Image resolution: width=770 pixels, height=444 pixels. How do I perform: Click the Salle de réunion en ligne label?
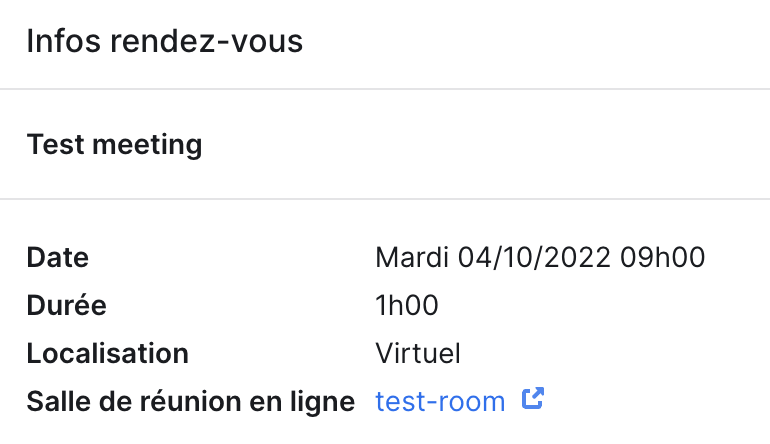coord(191,402)
